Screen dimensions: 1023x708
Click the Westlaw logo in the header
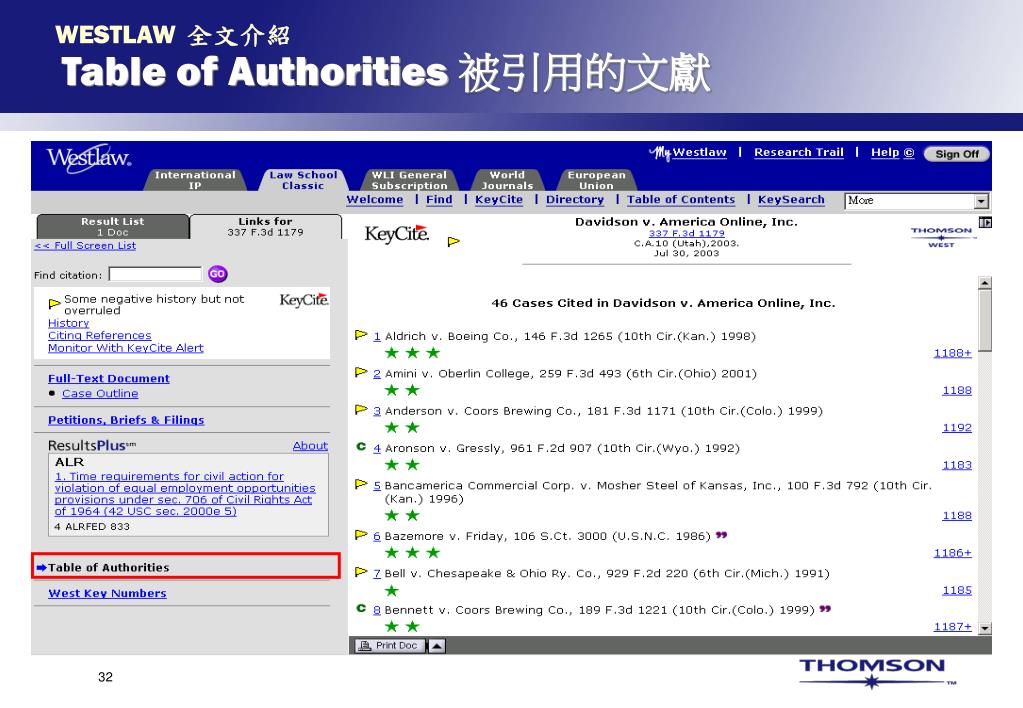pos(89,159)
